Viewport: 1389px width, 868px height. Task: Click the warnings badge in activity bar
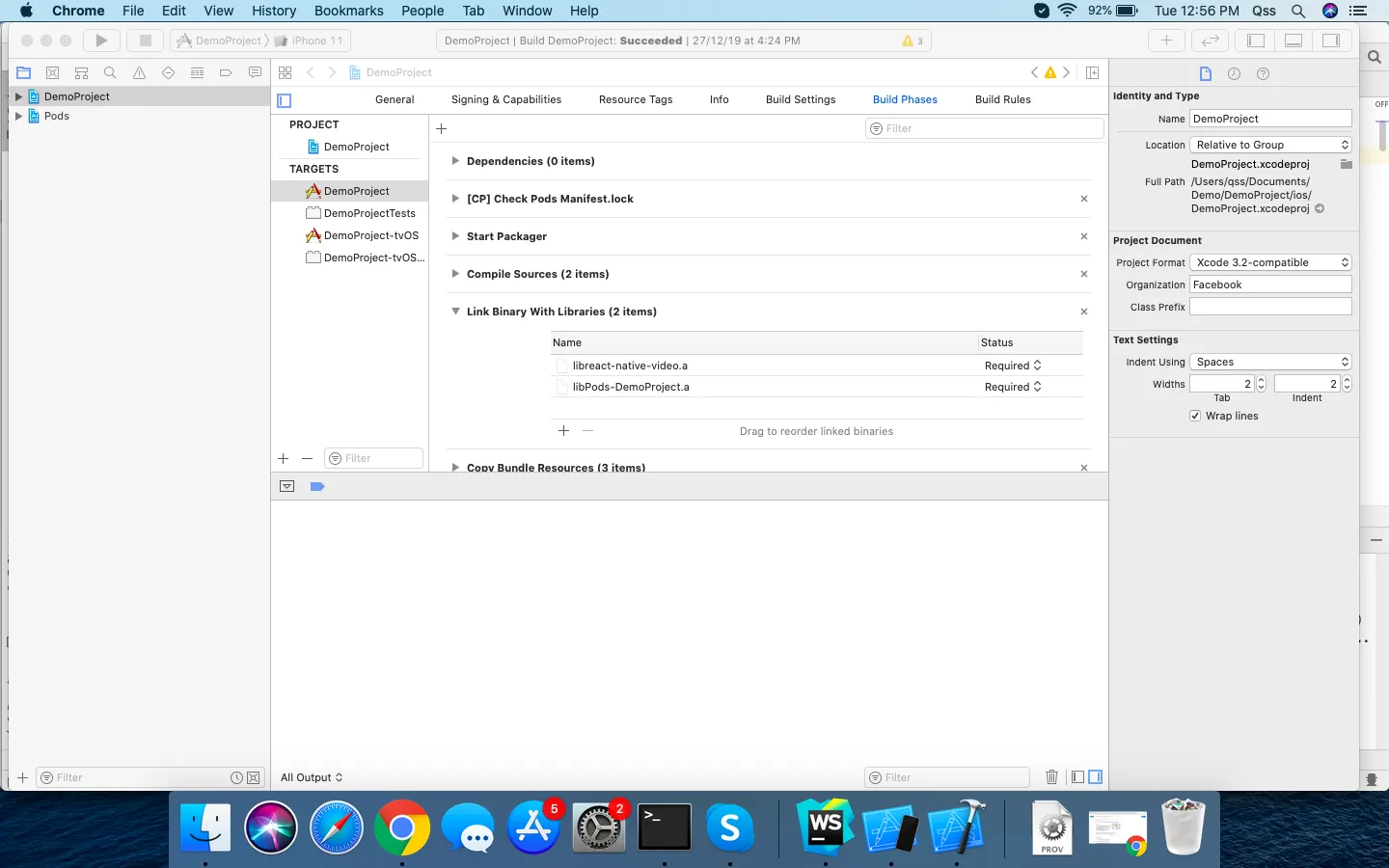(912, 41)
